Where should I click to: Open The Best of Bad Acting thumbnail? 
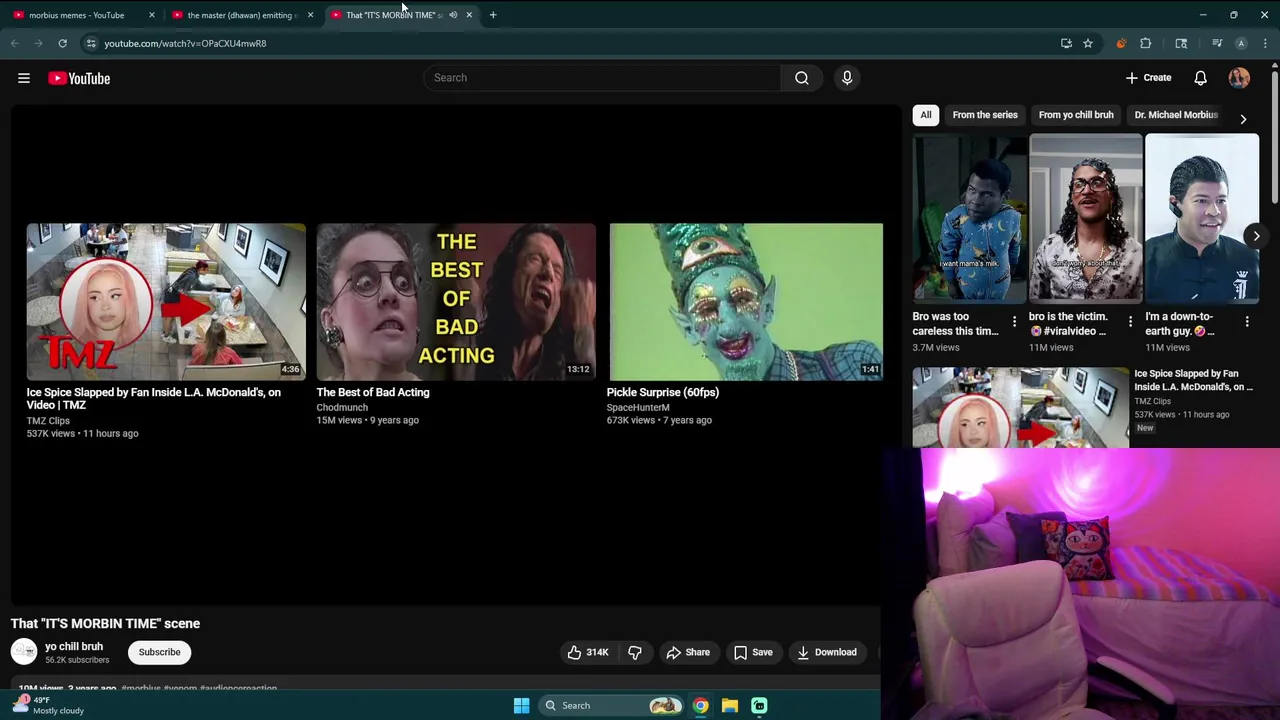[x=456, y=301]
